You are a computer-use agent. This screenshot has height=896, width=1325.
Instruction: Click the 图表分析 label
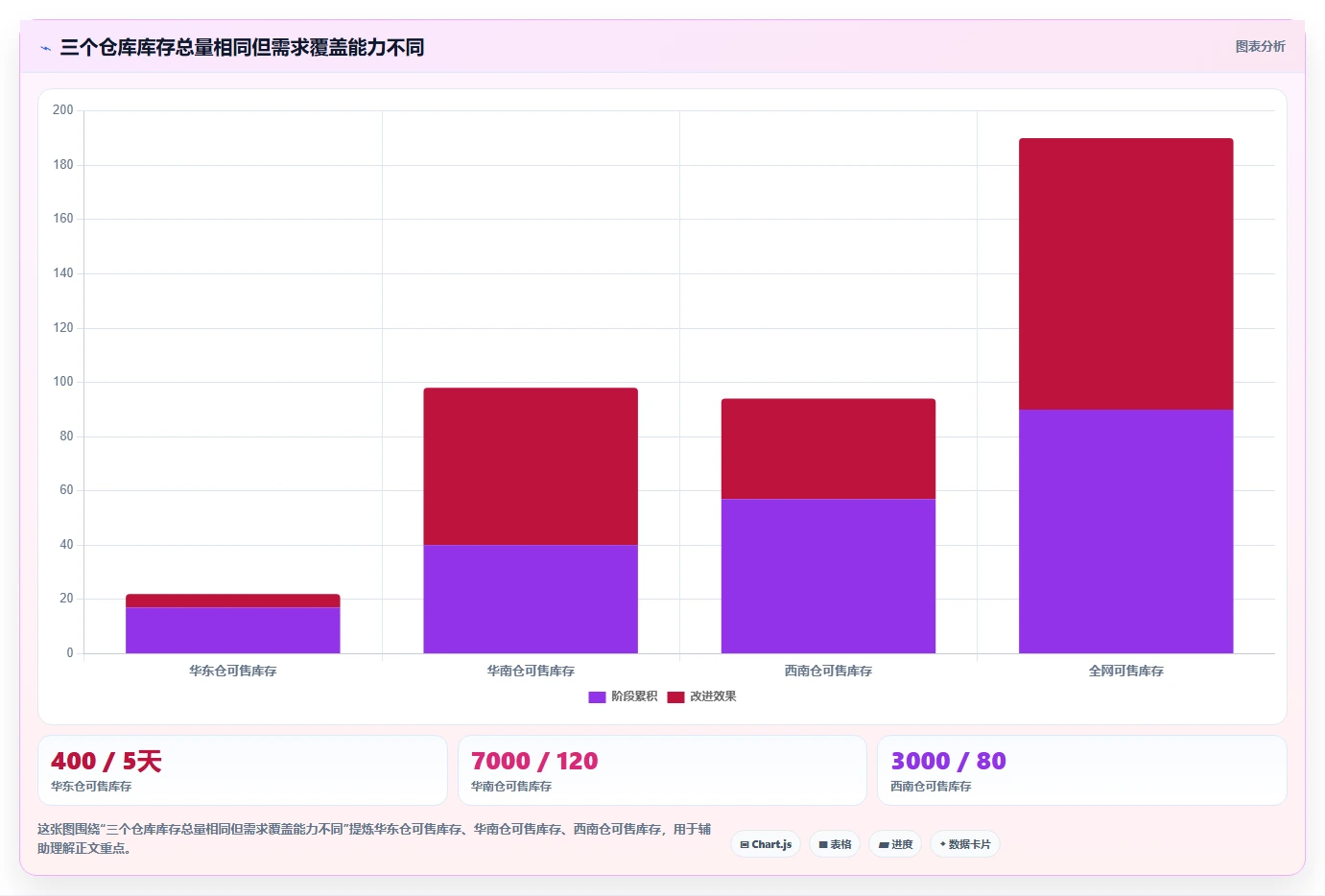pyautogui.click(x=1260, y=46)
